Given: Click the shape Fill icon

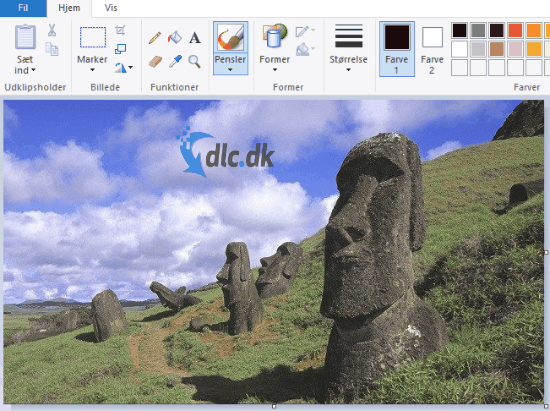Looking at the screenshot, I should tap(302, 49).
